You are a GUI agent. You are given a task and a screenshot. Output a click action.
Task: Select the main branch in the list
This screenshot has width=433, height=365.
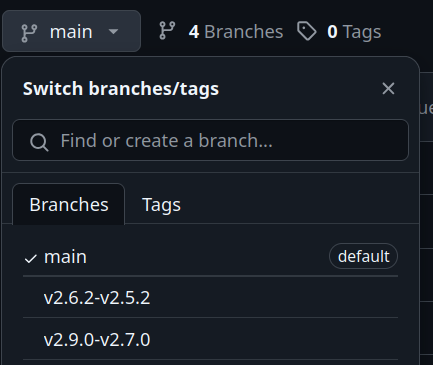click(210, 257)
